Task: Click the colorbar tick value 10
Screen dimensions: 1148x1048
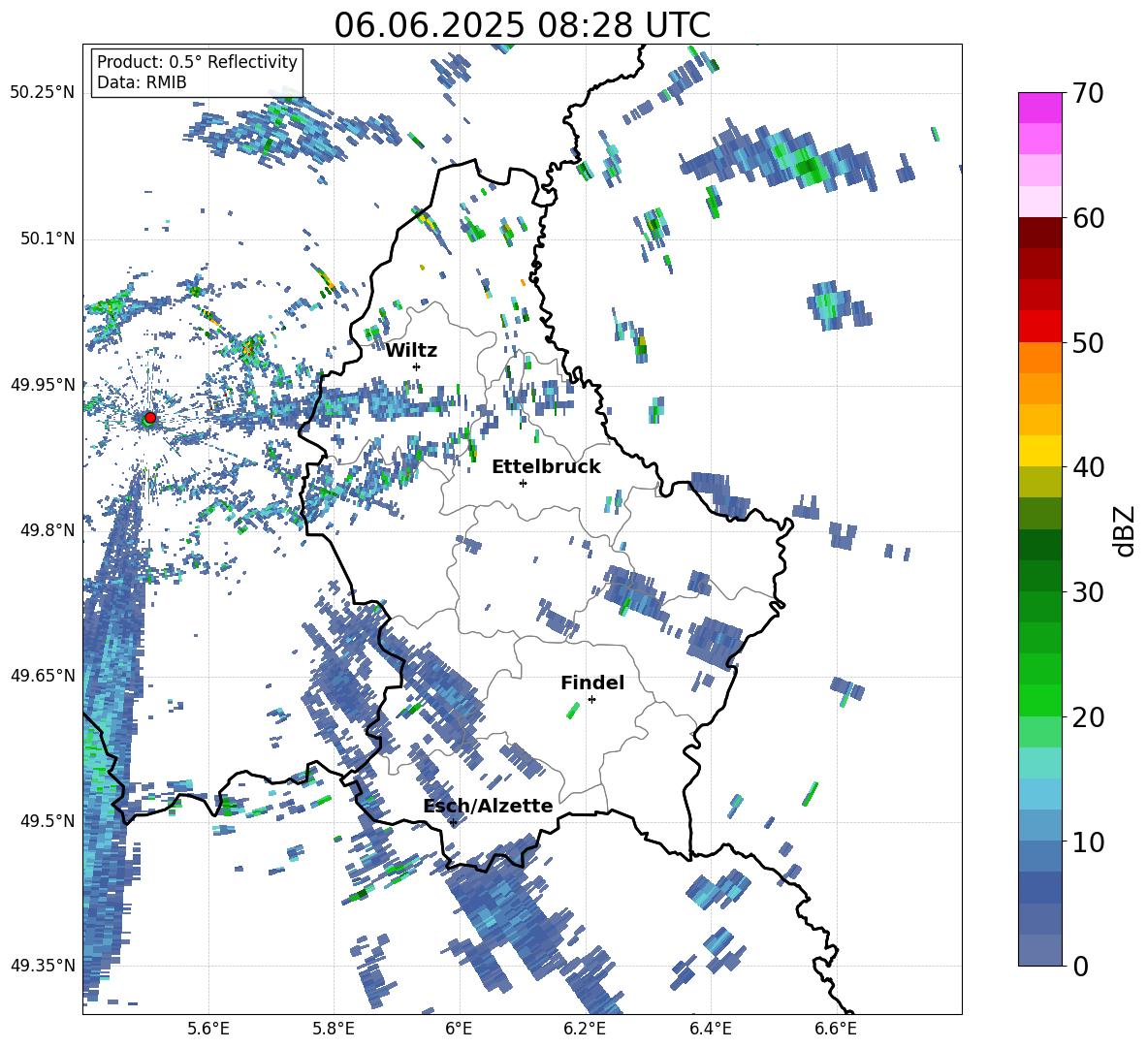Action: click(1087, 842)
